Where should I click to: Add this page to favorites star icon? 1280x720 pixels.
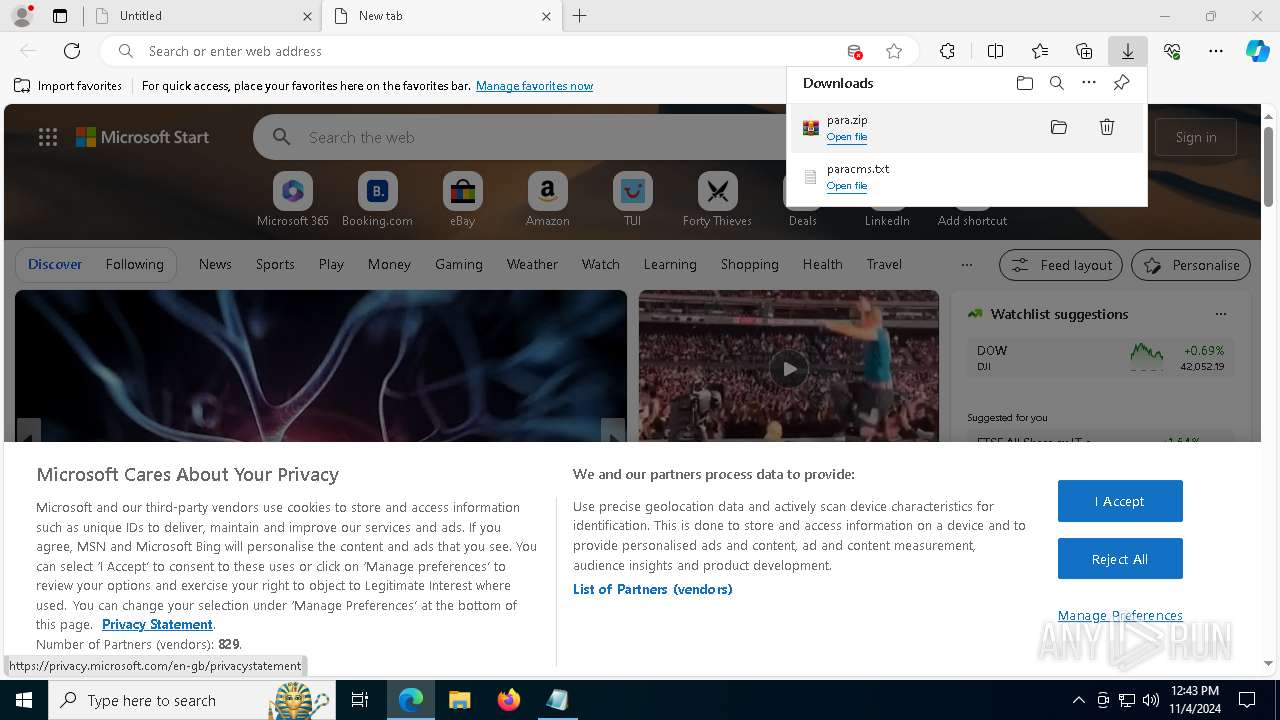coord(894,51)
